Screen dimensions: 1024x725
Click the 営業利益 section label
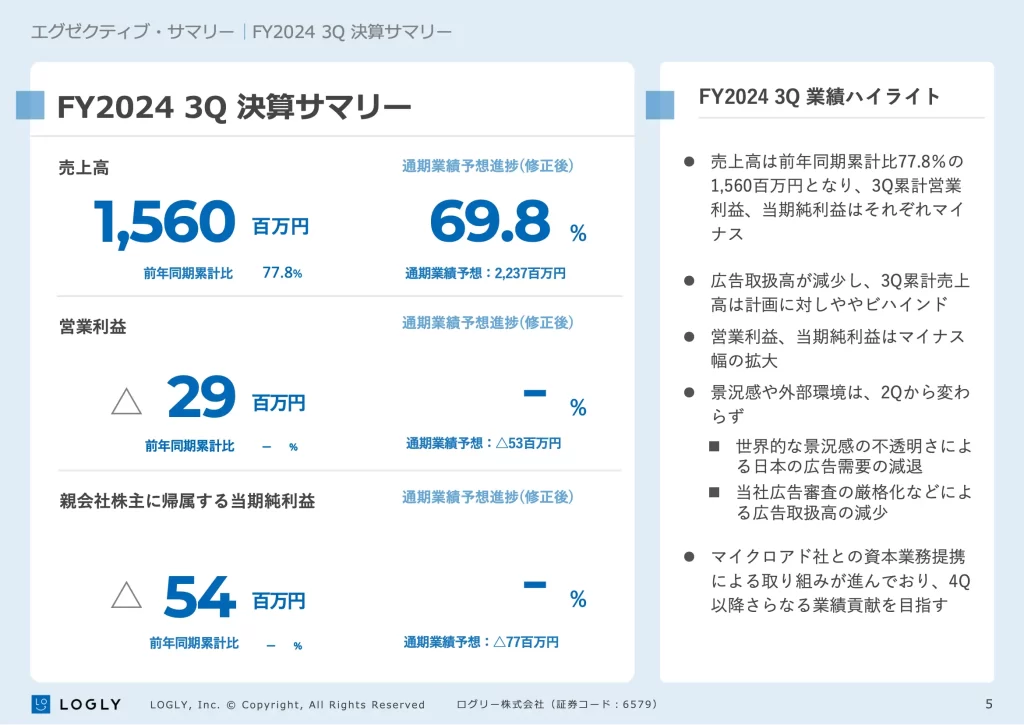pos(93,326)
